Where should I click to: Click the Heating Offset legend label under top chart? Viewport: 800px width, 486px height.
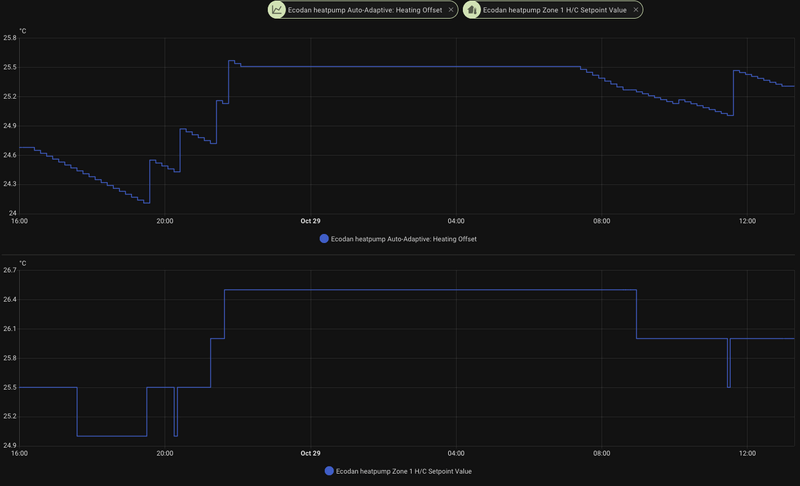(404, 239)
